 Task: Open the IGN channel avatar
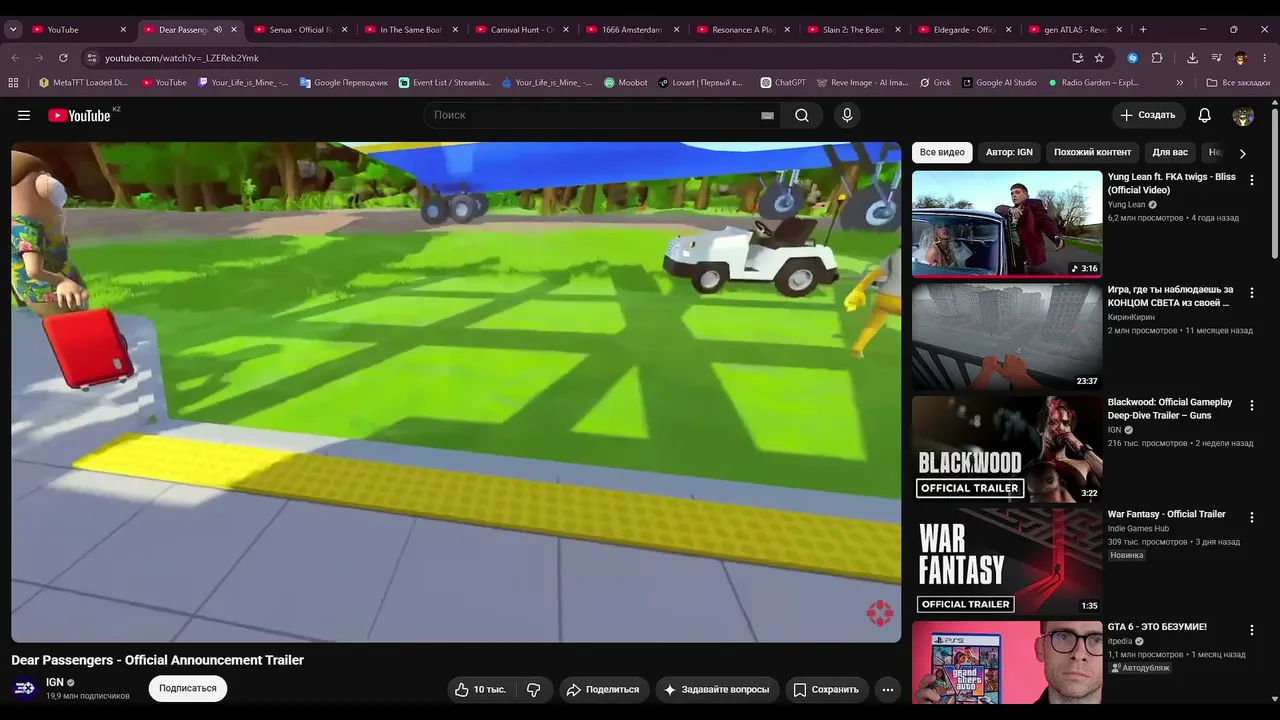pyautogui.click(x=25, y=688)
